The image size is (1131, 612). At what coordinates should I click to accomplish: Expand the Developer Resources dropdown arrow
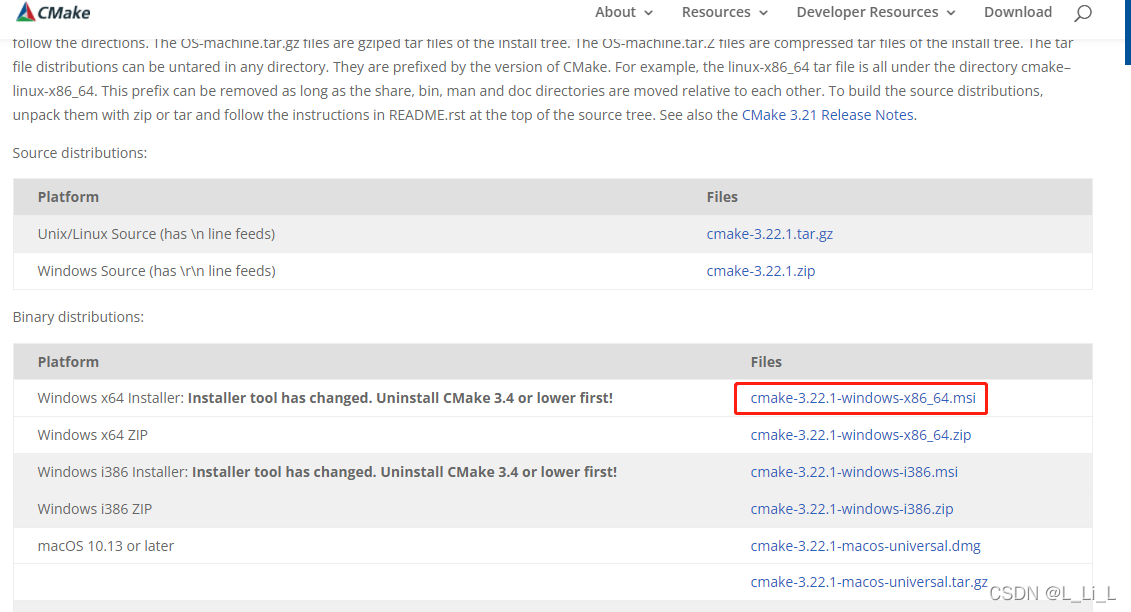(x=950, y=13)
